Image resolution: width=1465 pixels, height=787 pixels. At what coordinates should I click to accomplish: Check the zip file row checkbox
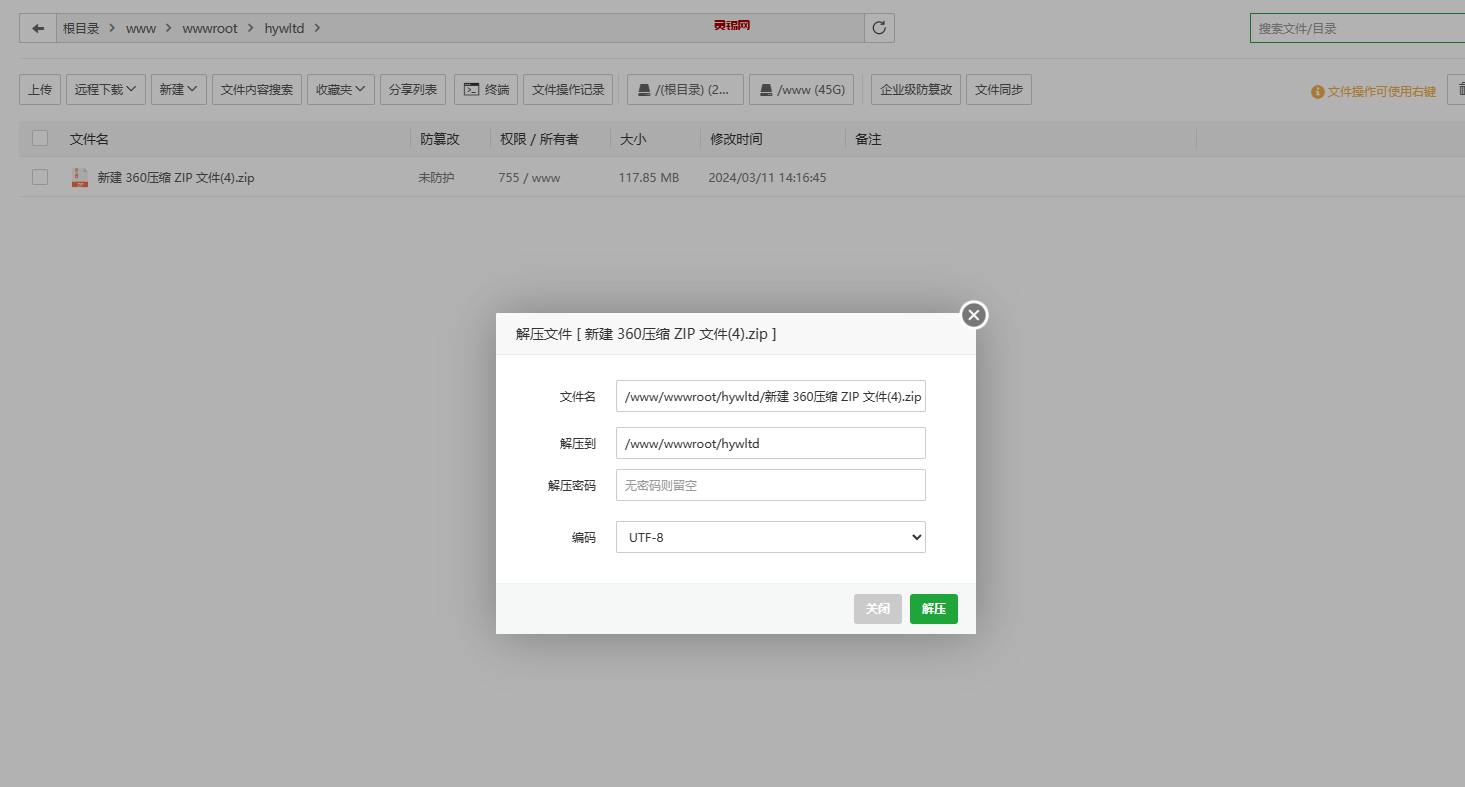pos(40,178)
